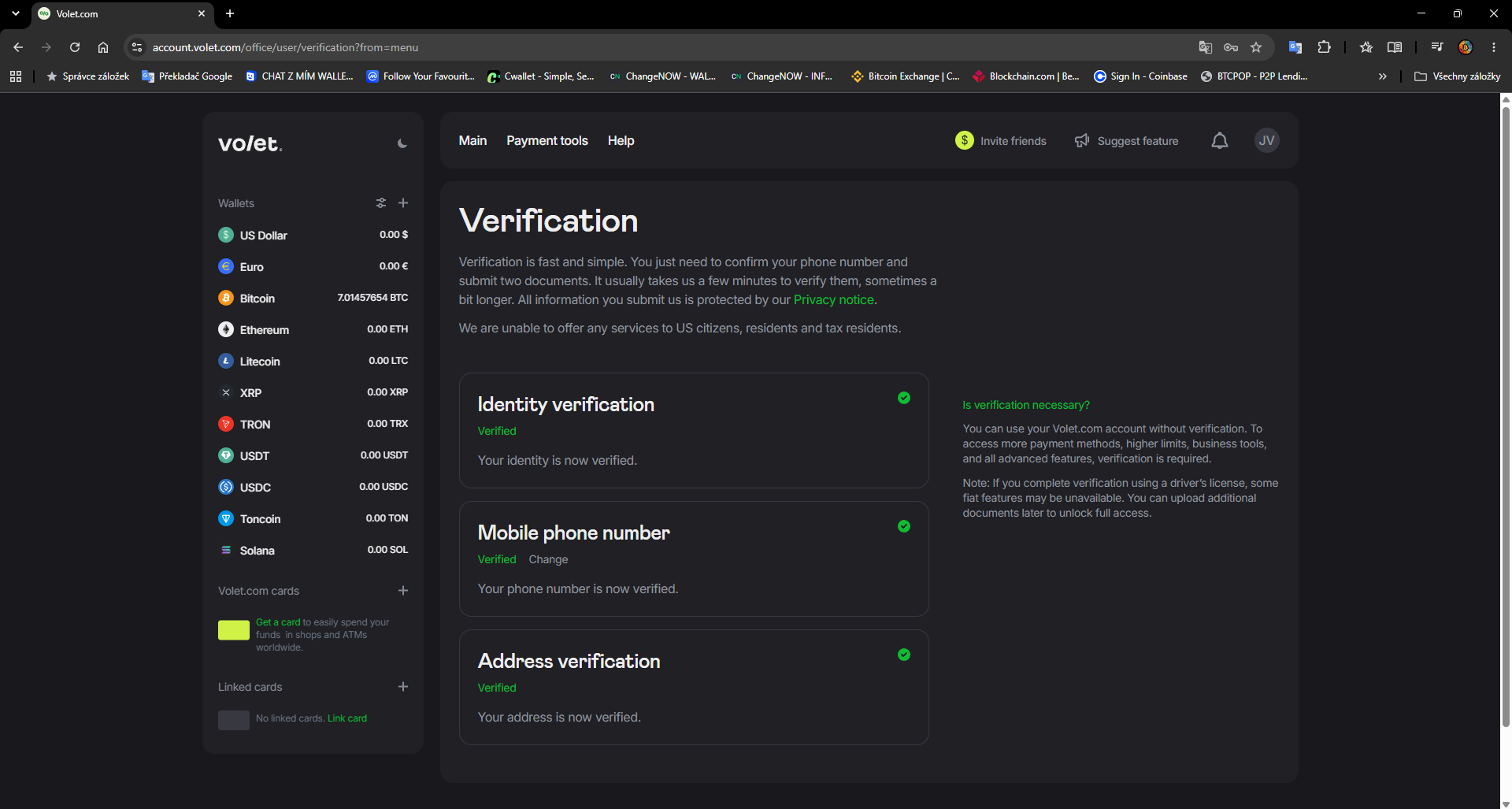Select the TRON wallet icon

click(226, 424)
